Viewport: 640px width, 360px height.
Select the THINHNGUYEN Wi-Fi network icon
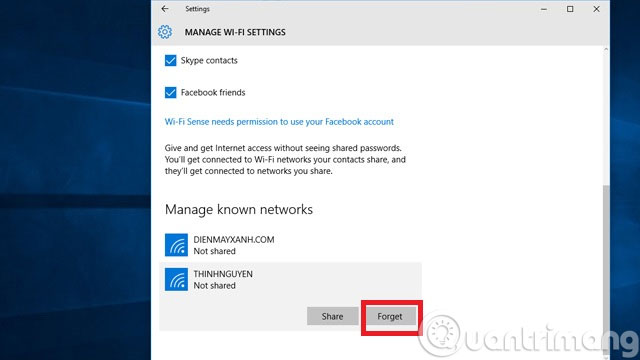pos(176,279)
